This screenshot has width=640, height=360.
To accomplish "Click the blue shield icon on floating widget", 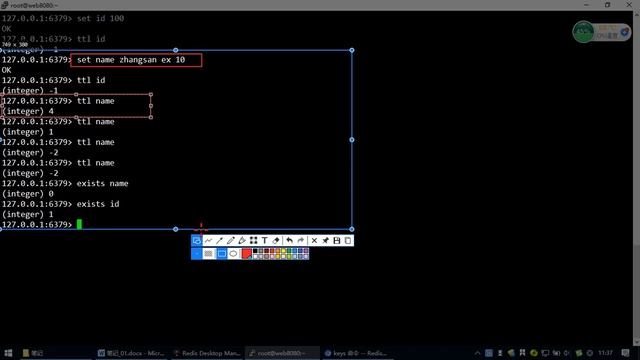I will pyautogui.click(x=624, y=32).
